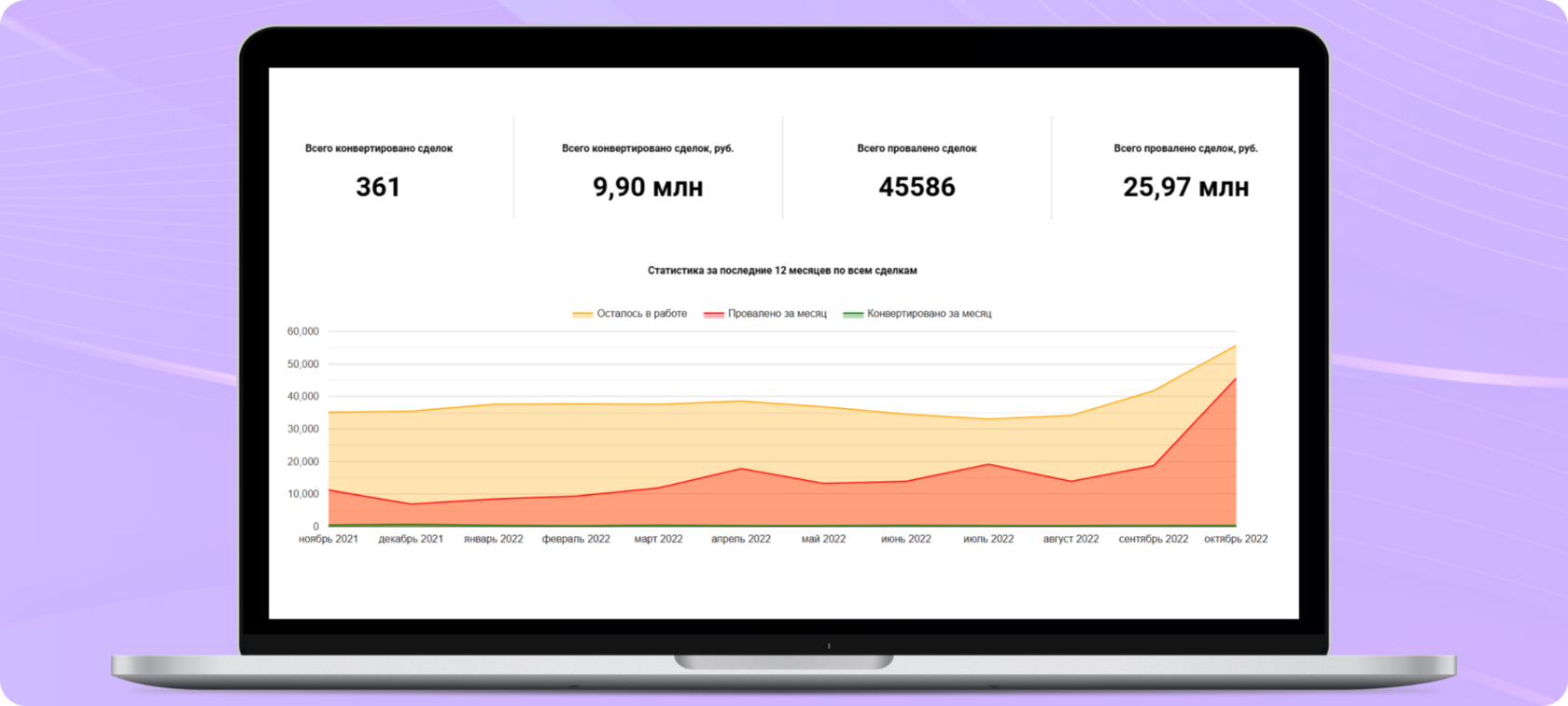Click the 'Всего провалено сделок, руб.' card title

pos(1185,148)
